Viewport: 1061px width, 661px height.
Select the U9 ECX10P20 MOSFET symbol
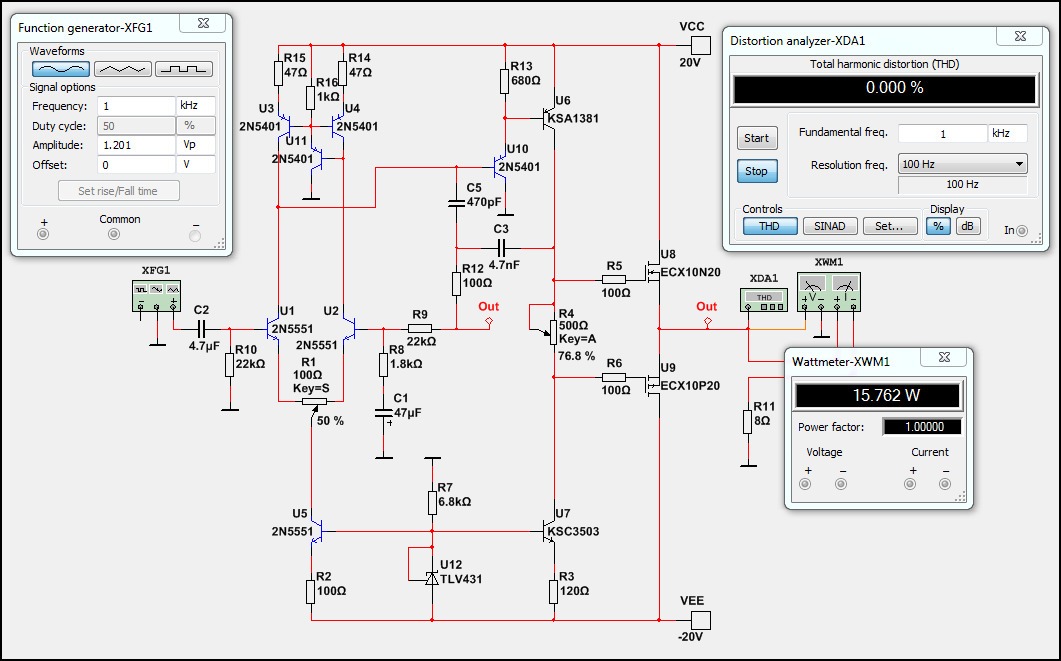coord(653,386)
